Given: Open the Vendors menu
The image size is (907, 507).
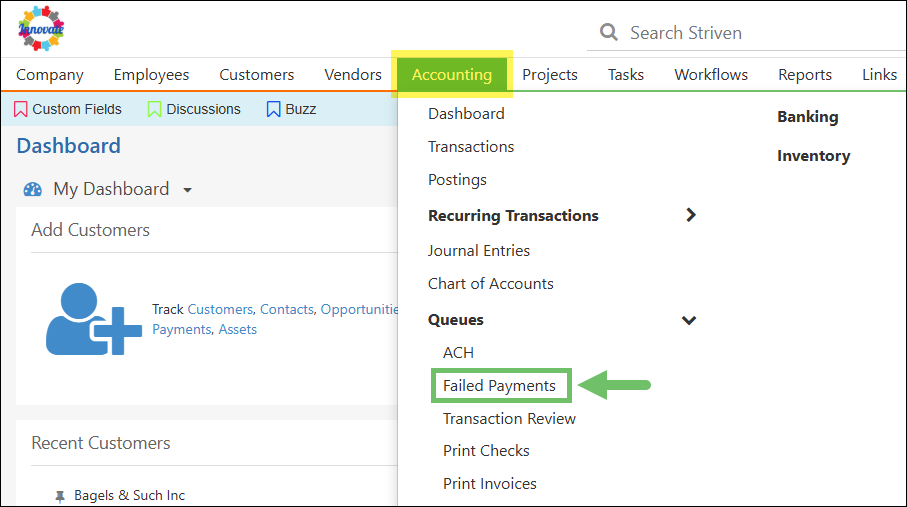Looking at the screenshot, I should pos(353,75).
